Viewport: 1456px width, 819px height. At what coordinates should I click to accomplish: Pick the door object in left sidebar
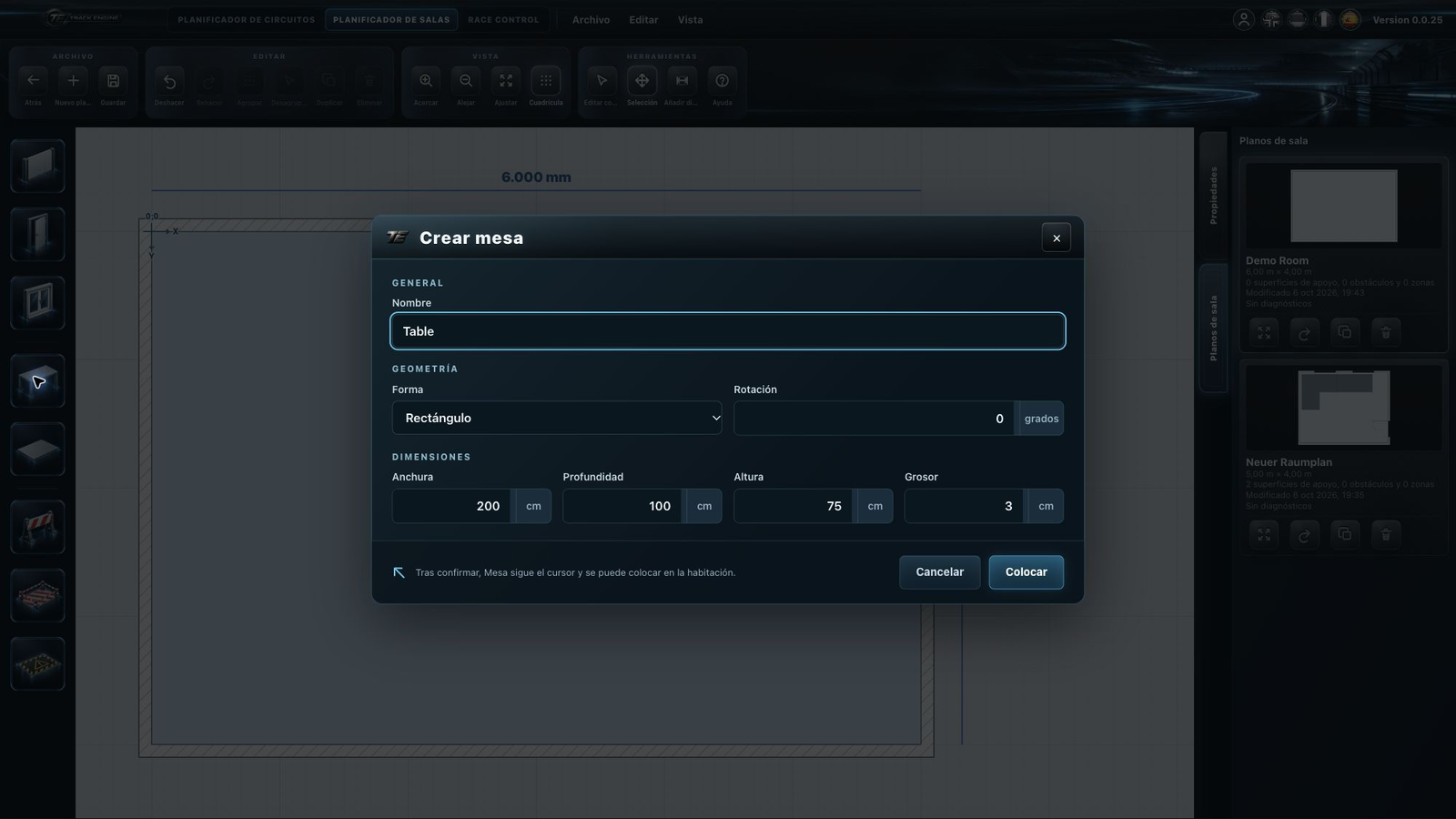(x=37, y=235)
